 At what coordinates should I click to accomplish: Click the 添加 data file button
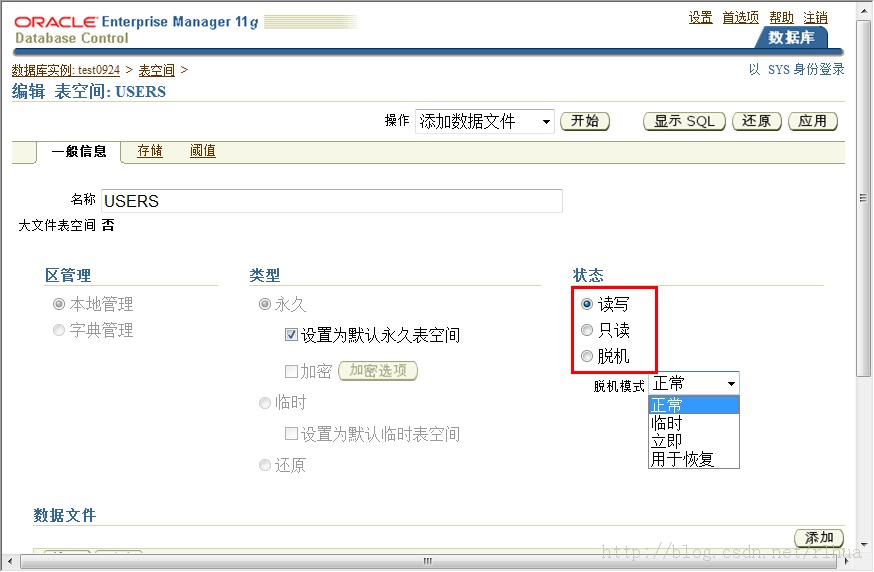pos(819,537)
